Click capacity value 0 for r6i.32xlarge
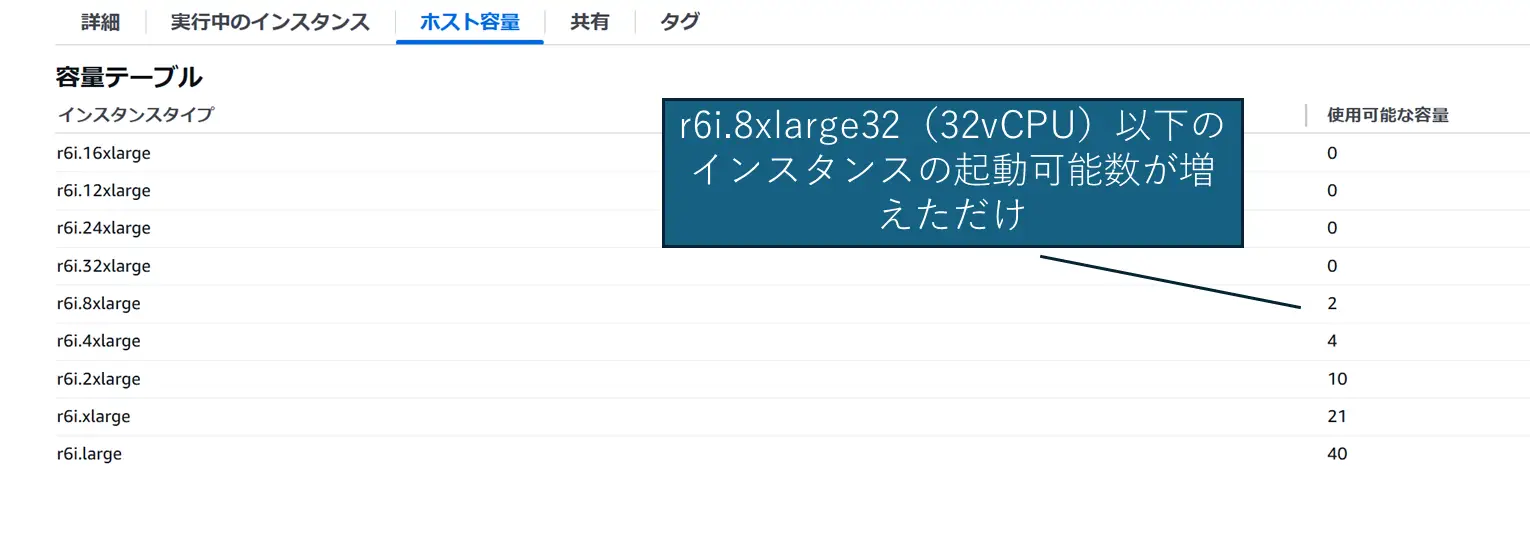 pos(1332,266)
